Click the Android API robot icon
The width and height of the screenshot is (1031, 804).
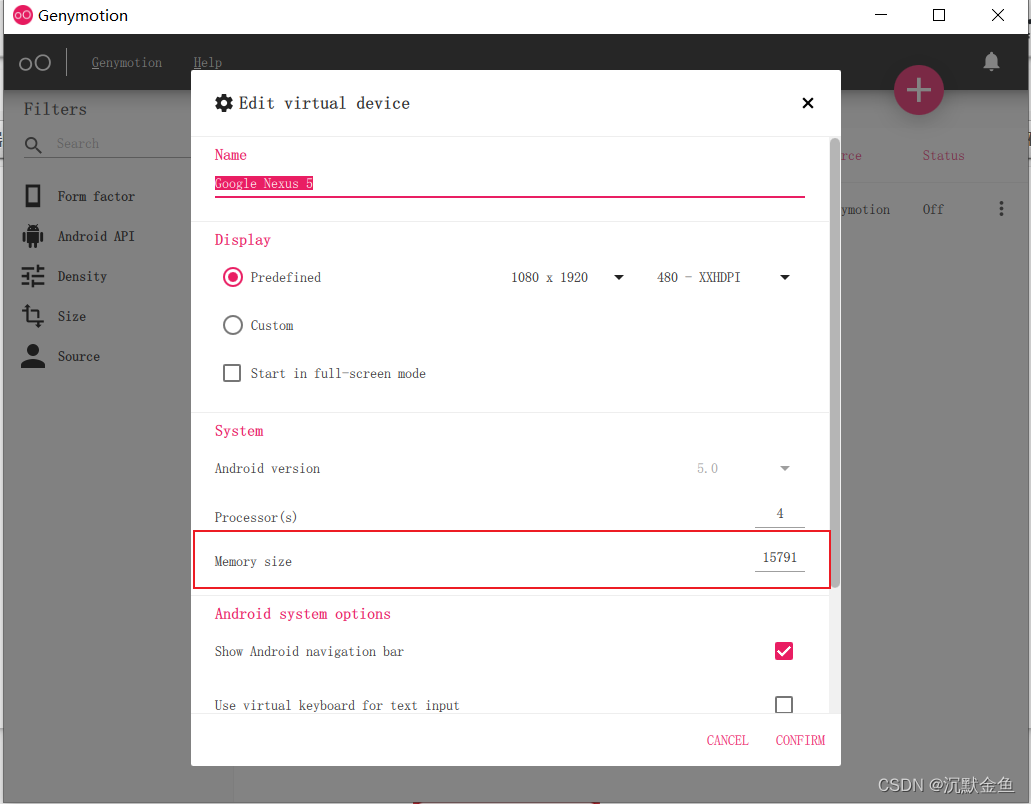point(33,236)
